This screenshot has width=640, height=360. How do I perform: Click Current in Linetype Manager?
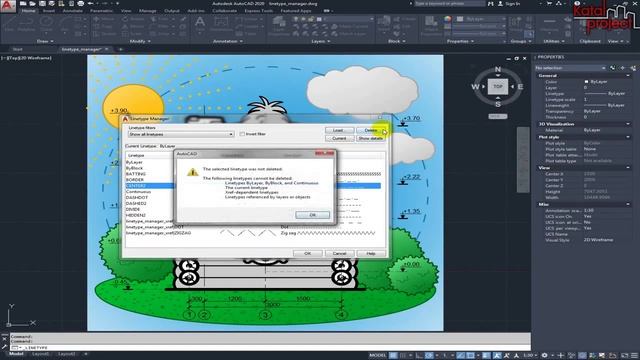pos(339,138)
